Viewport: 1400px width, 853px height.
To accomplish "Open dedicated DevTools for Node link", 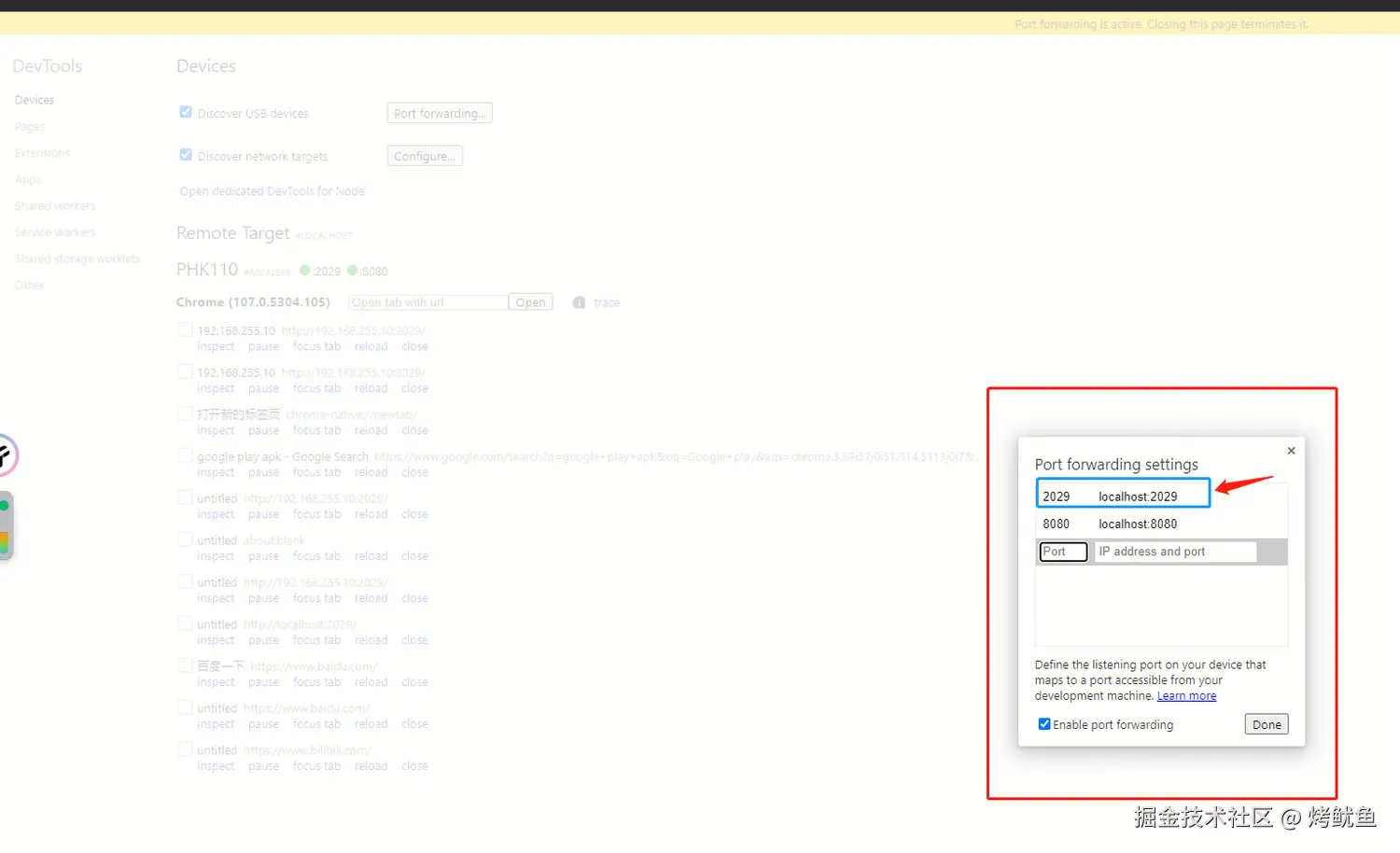I will tap(272, 191).
